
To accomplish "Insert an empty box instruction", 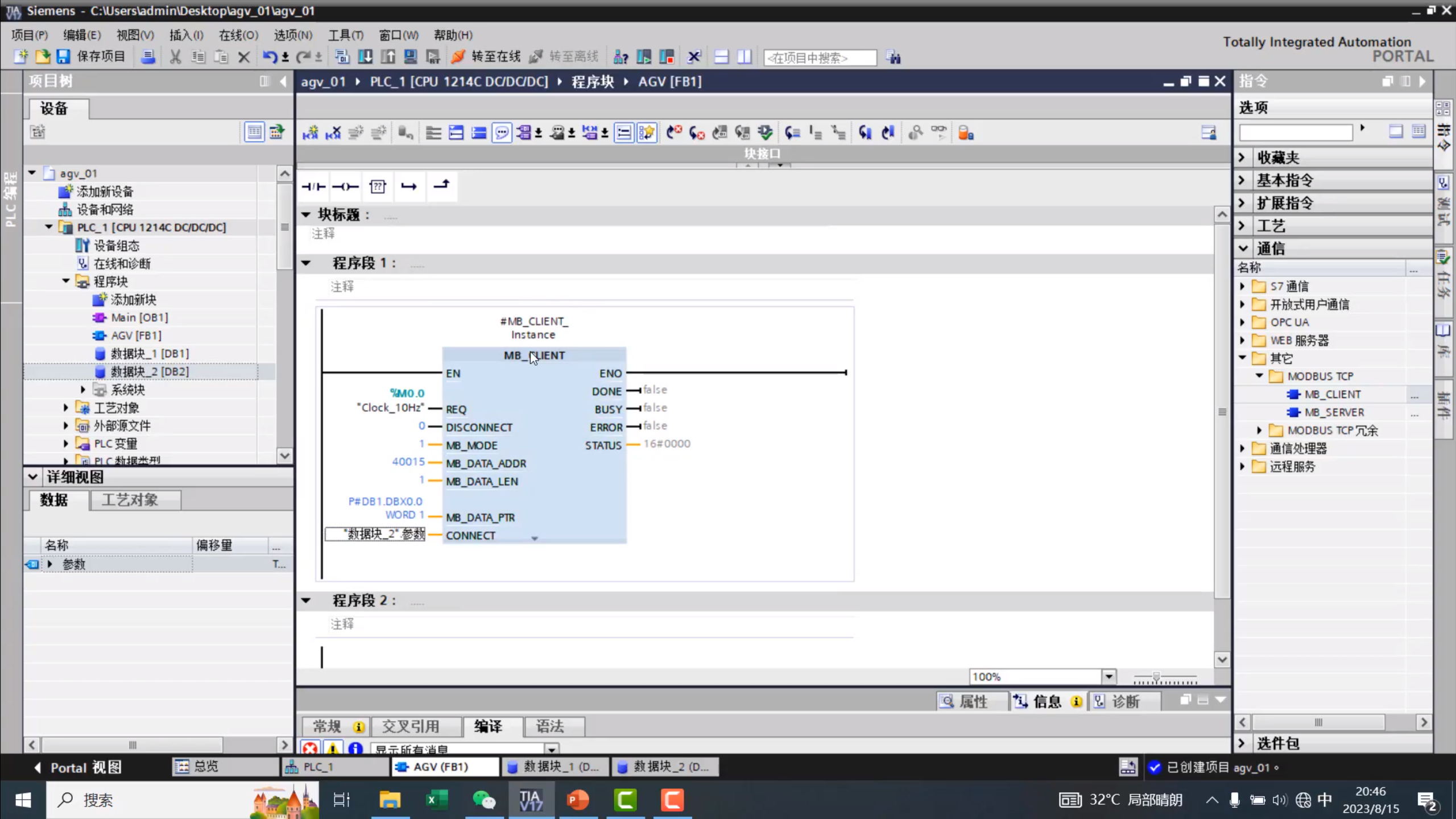I will 378,187.
